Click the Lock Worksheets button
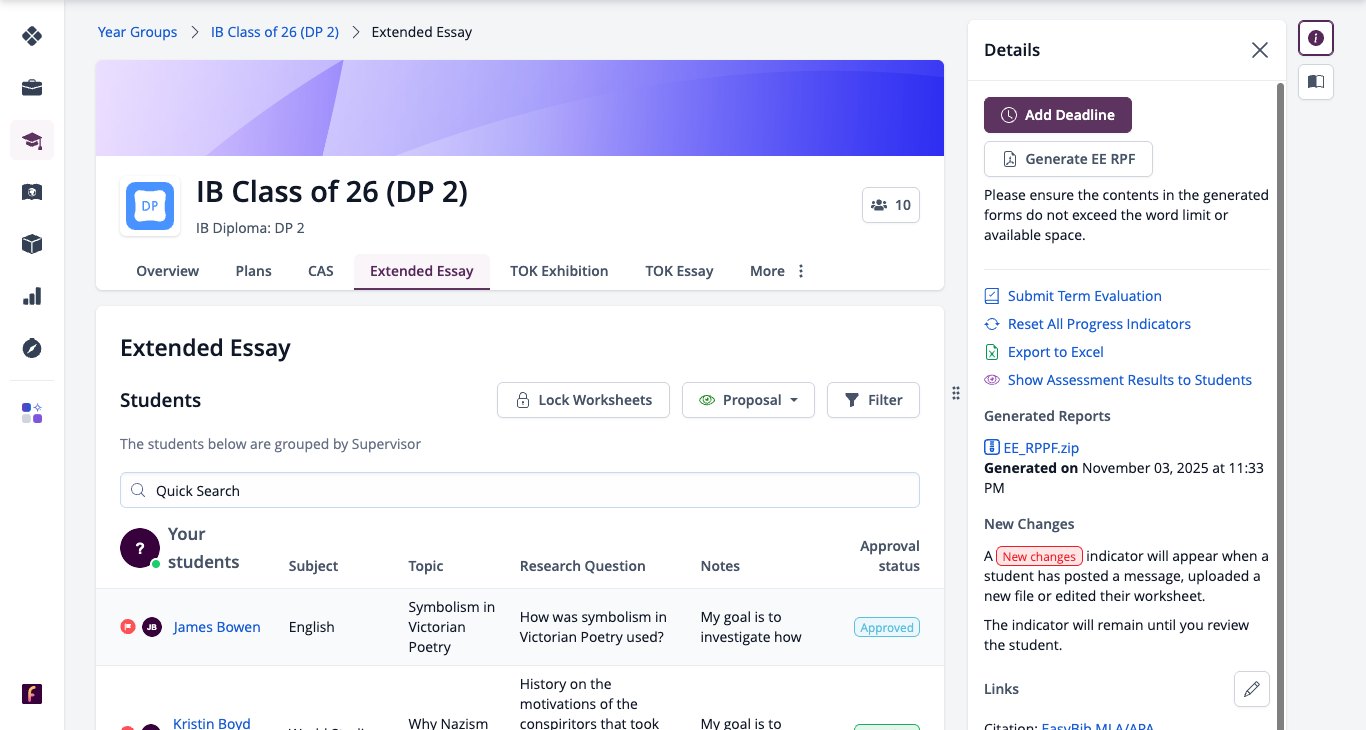This screenshot has width=1366, height=730. 583,400
